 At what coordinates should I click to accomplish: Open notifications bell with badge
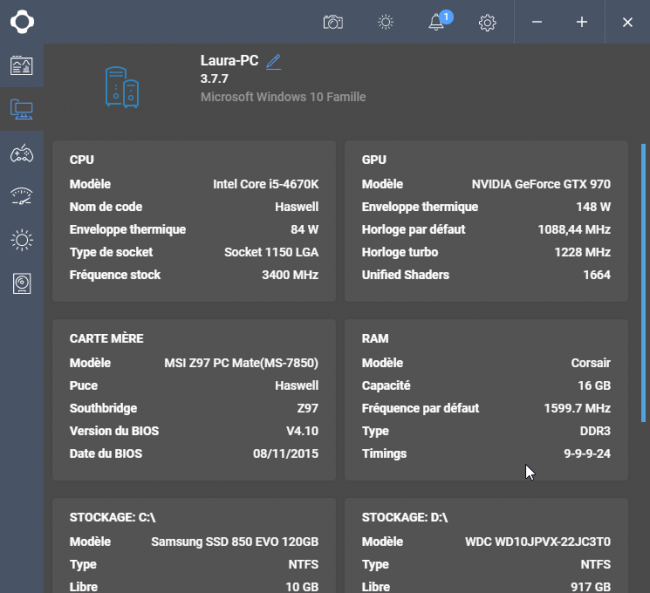(439, 21)
